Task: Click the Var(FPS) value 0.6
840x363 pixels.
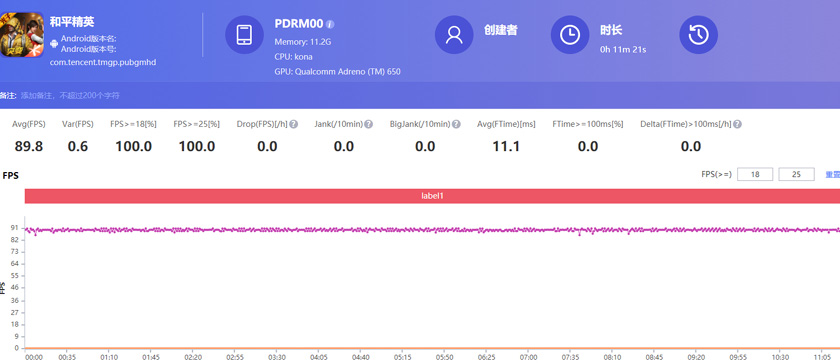Action: 78,146
